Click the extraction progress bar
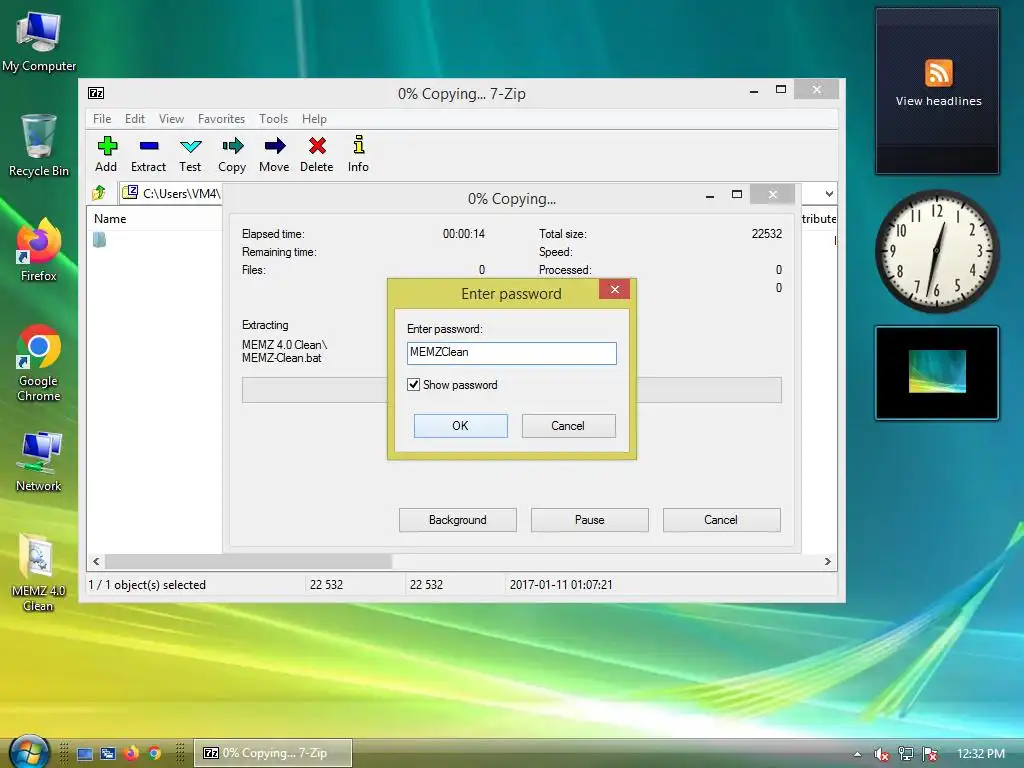The image size is (1024, 768). pyautogui.click(x=511, y=390)
